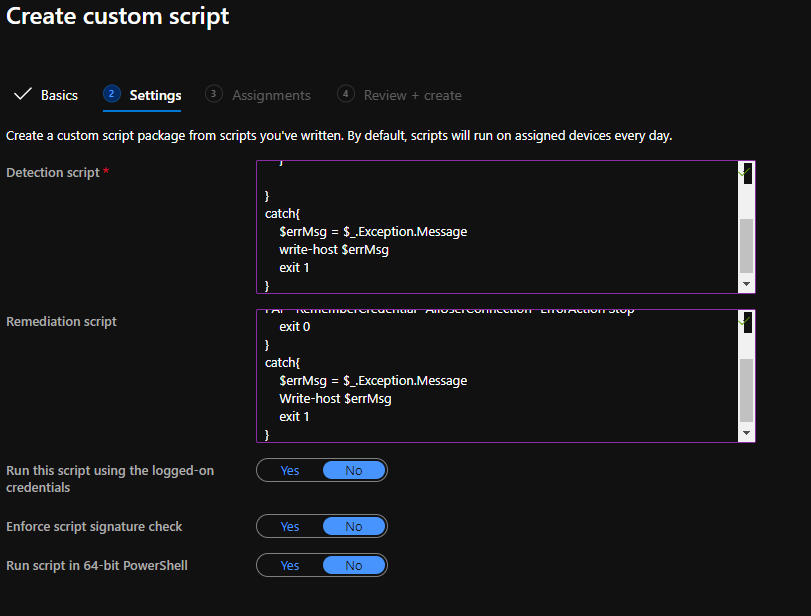Set script signature check to No
The image size is (811, 616).
[354, 526]
